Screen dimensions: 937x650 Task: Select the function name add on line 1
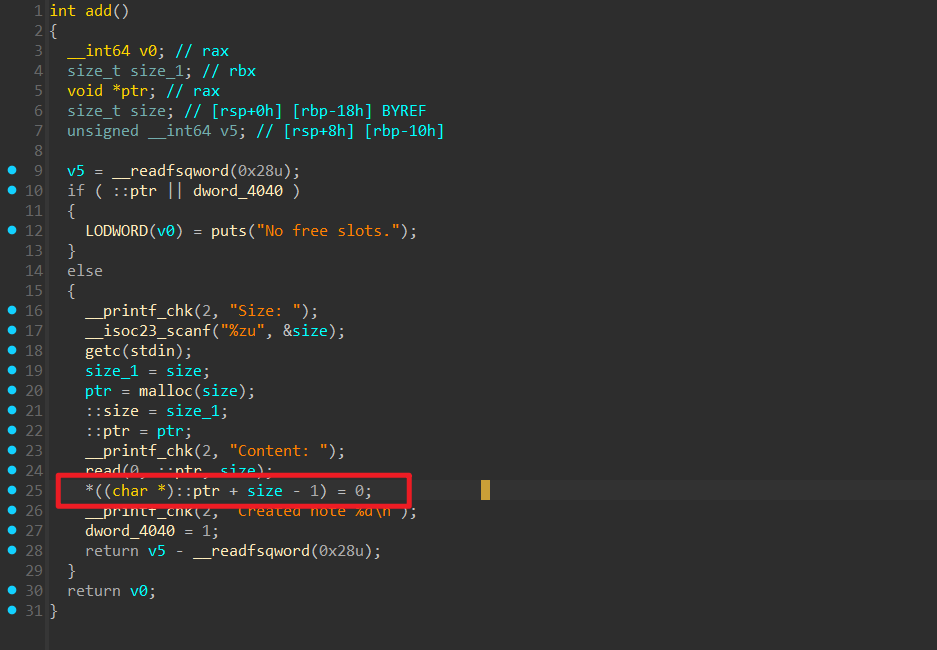click(x=98, y=11)
